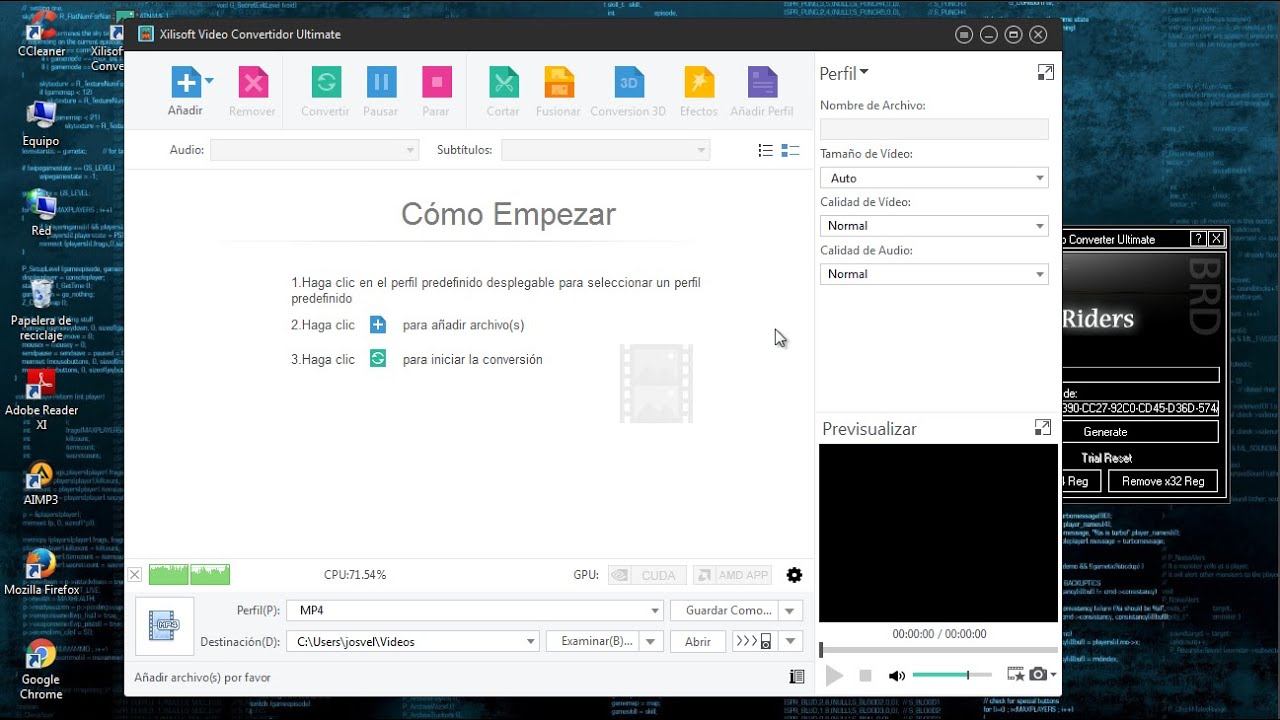Toggle the AMD APP acceleration button

(732, 575)
